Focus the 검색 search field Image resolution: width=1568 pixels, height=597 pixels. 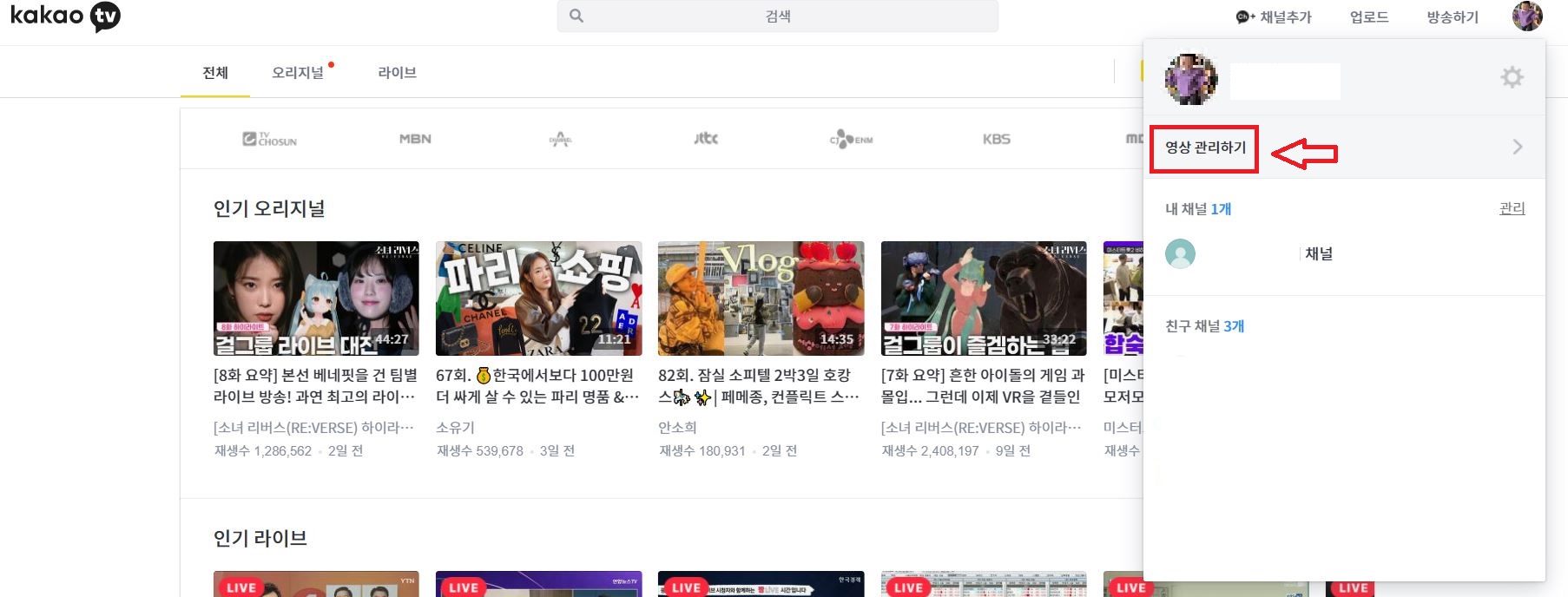pyautogui.click(x=778, y=16)
